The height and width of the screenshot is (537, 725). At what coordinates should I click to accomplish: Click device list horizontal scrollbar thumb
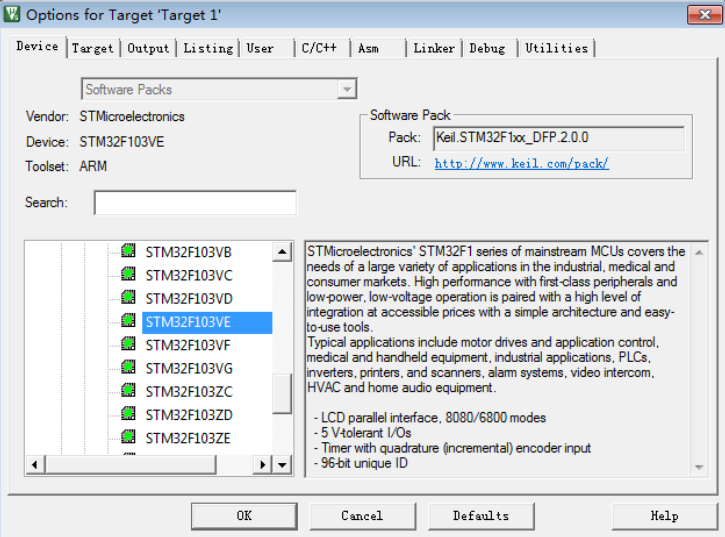pos(130,464)
